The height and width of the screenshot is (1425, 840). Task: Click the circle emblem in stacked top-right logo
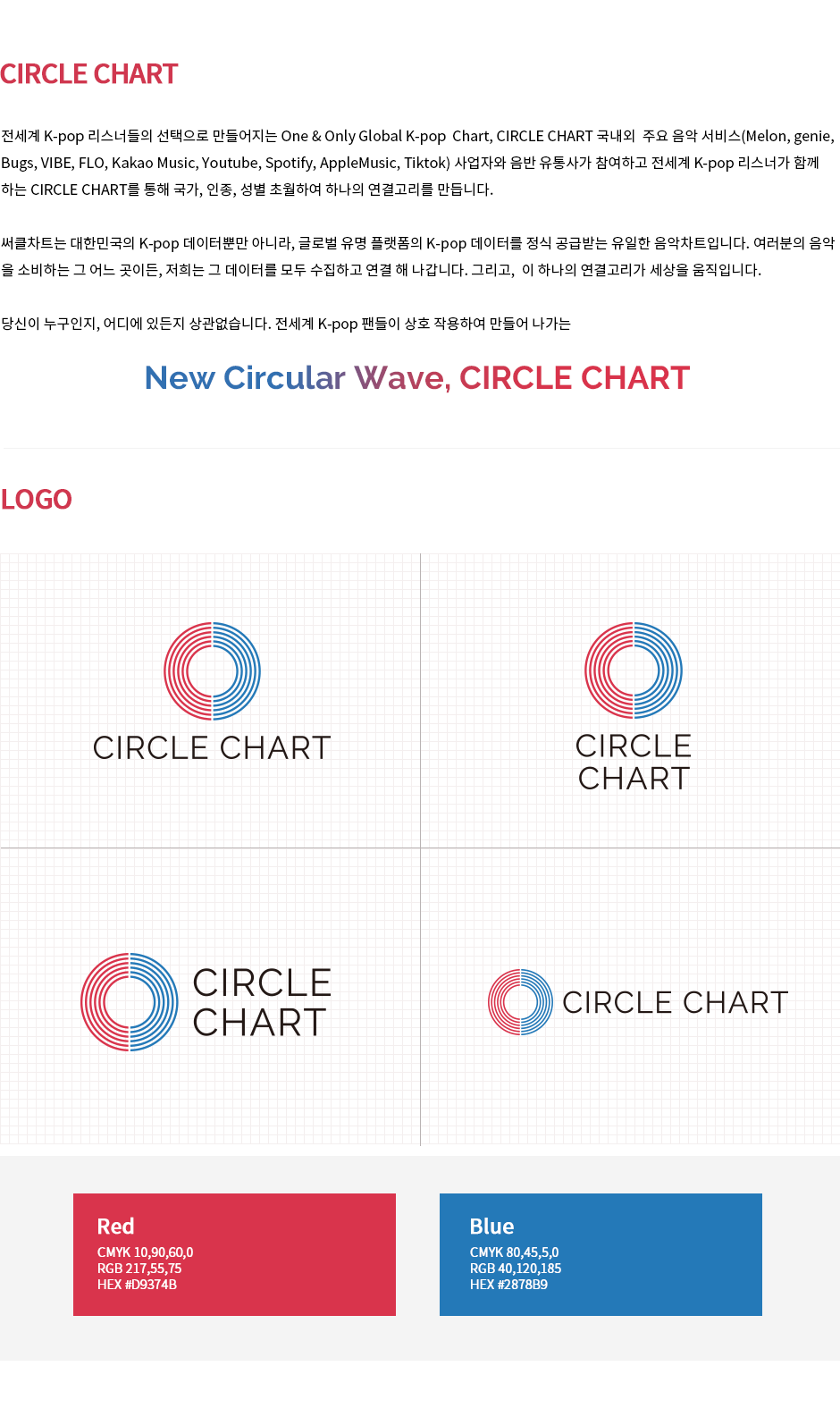pos(634,670)
